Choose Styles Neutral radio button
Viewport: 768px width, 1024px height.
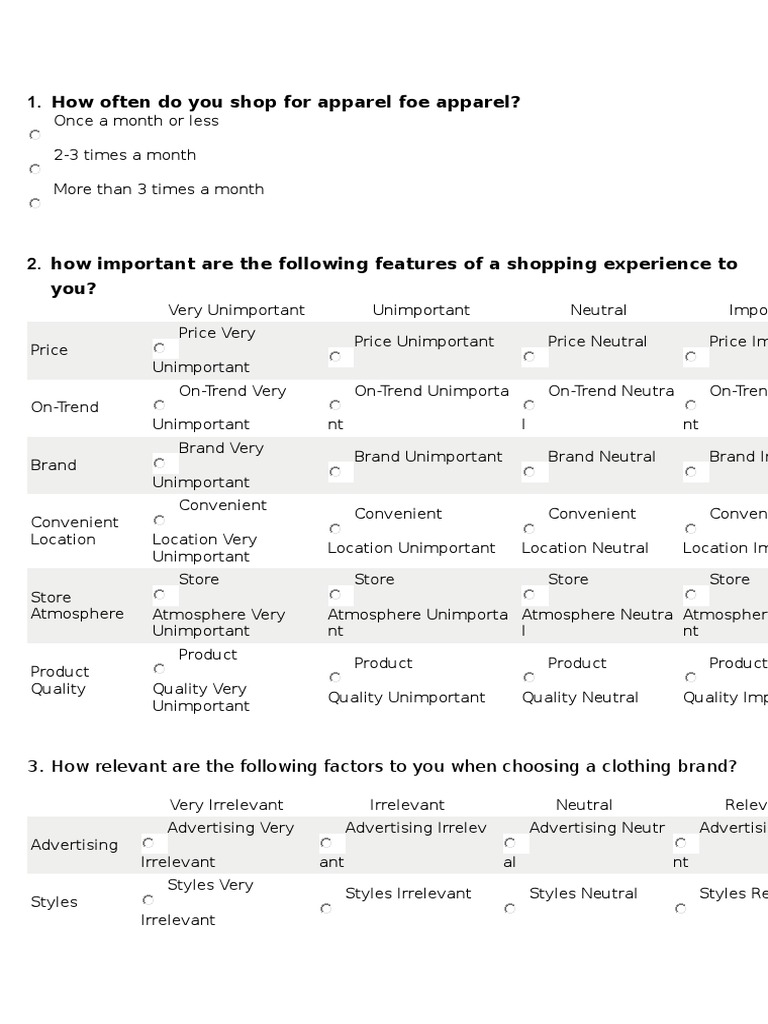(510, 909)
